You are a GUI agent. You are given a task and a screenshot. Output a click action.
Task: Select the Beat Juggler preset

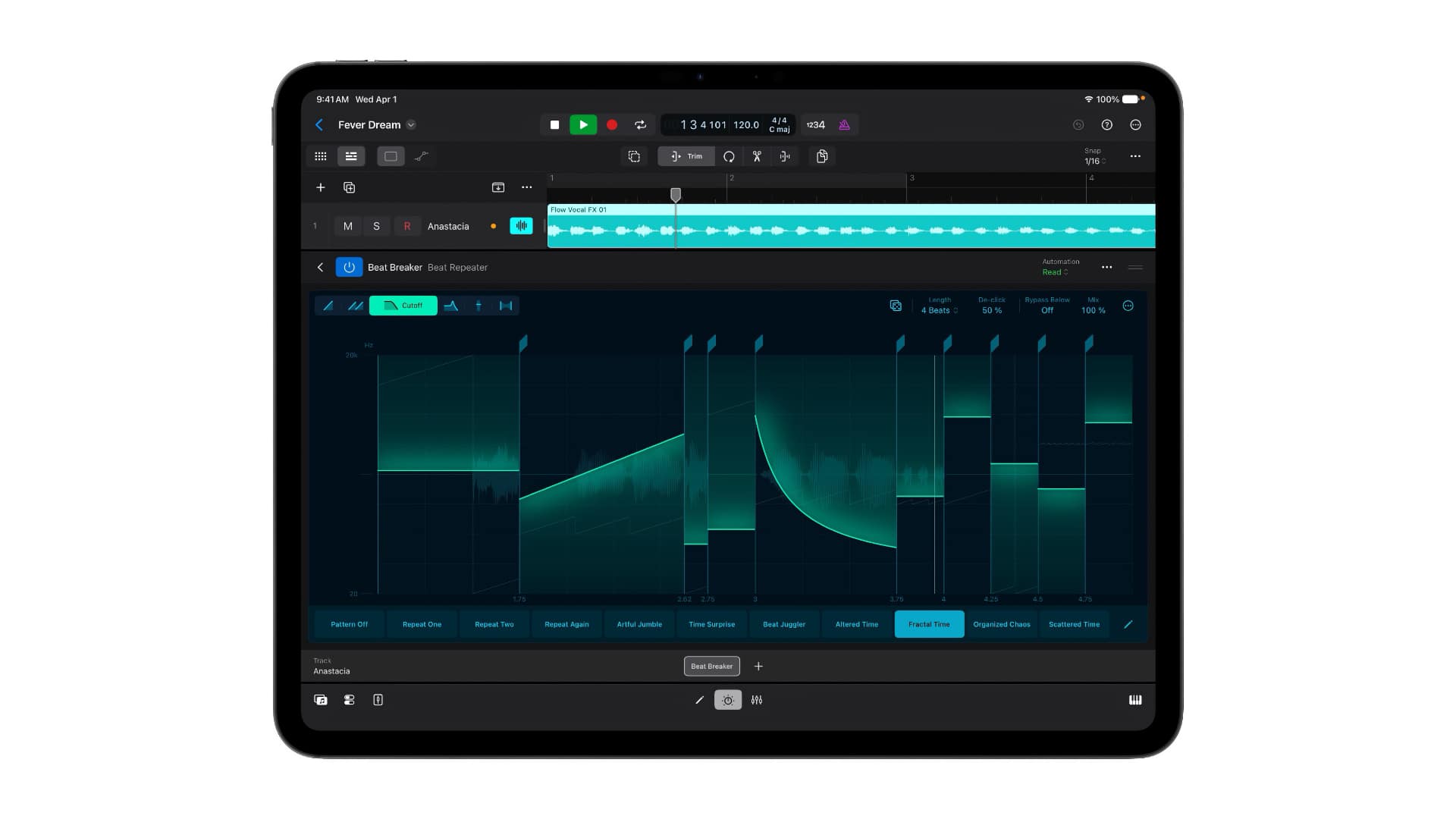[784, 624]
